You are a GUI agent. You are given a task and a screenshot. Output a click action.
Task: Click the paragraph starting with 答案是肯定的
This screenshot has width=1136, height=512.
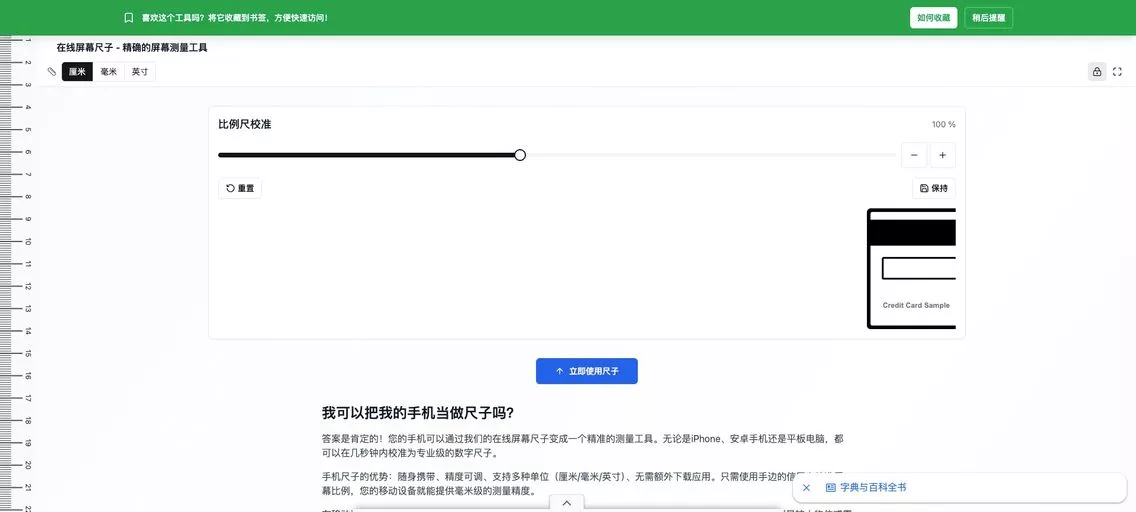pyautogui.click(x=582, y=446)
